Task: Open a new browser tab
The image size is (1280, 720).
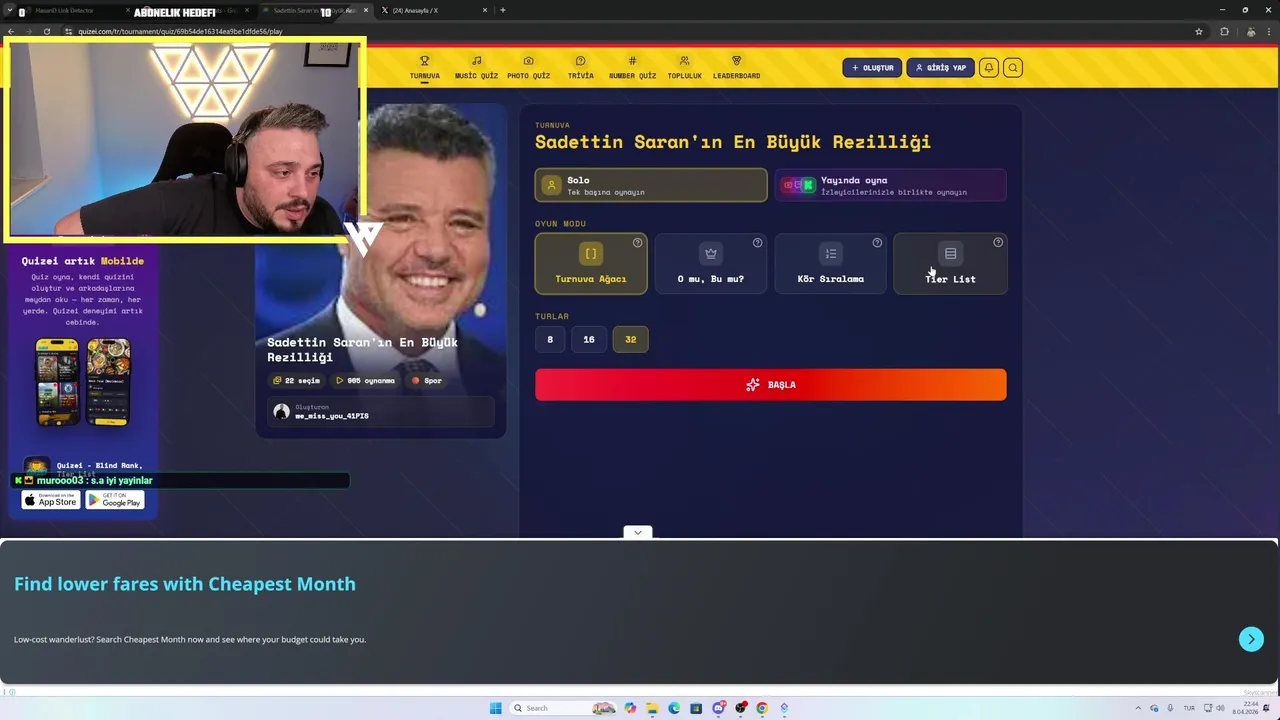Action: coord(502,10)
